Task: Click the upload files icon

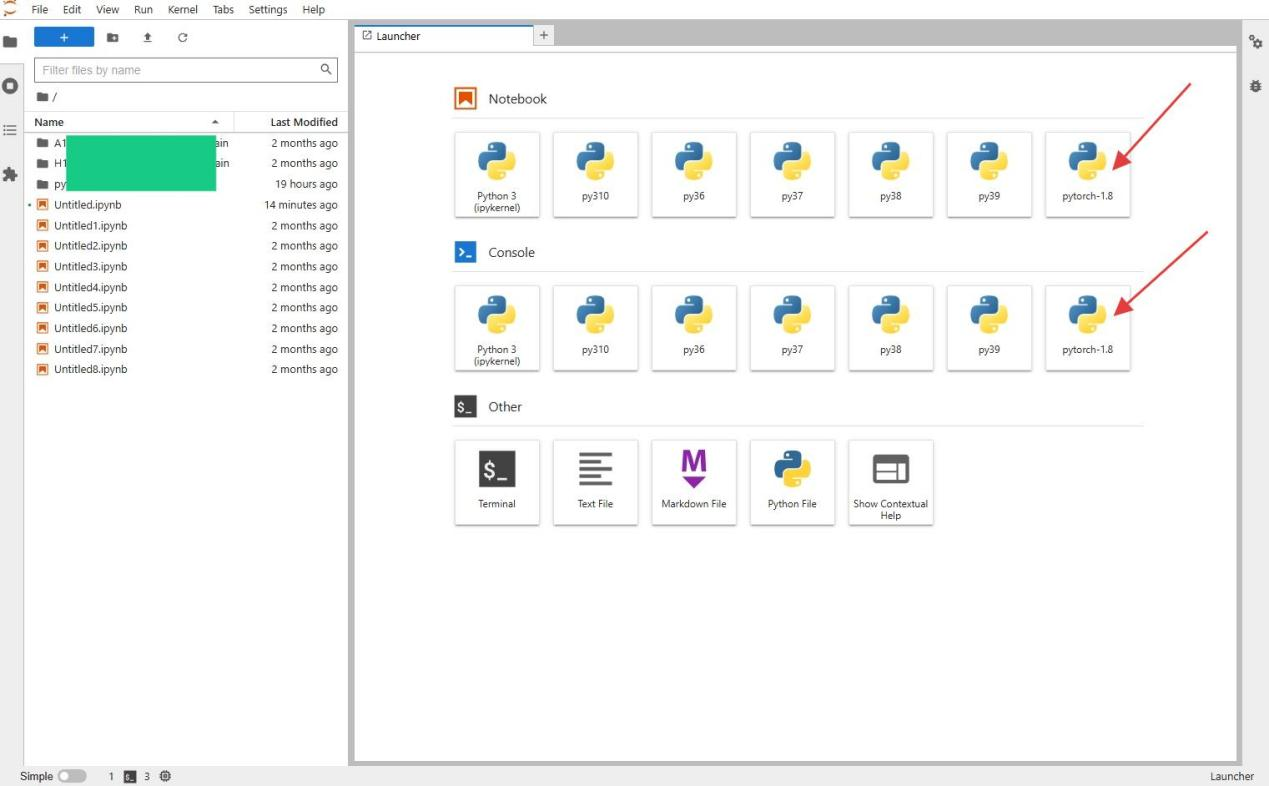Action: (147, 37)
